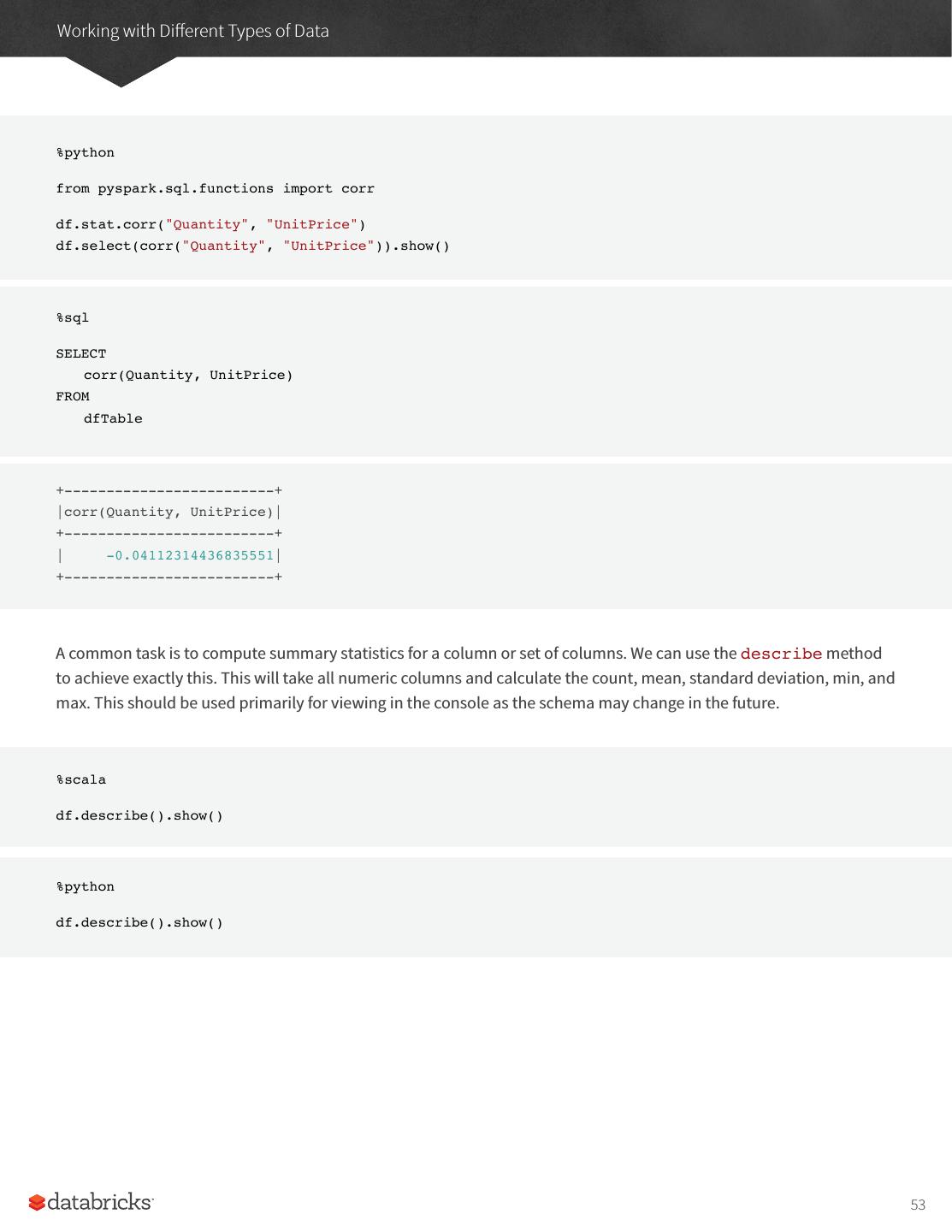
Task: Click the correlation value -0.04112314436835551
Action: 190,555
